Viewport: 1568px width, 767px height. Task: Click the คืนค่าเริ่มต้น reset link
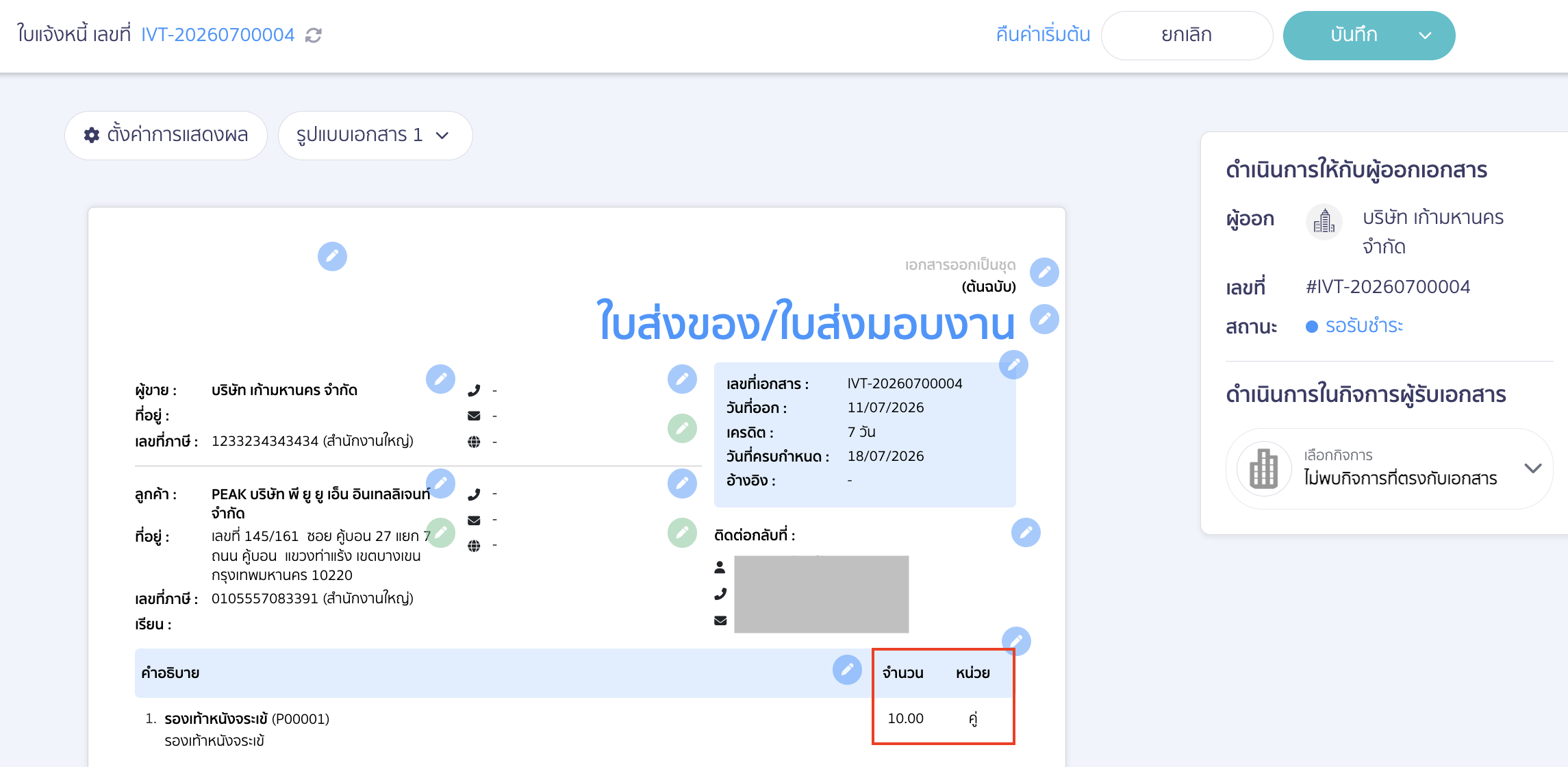click(1043, 34)
